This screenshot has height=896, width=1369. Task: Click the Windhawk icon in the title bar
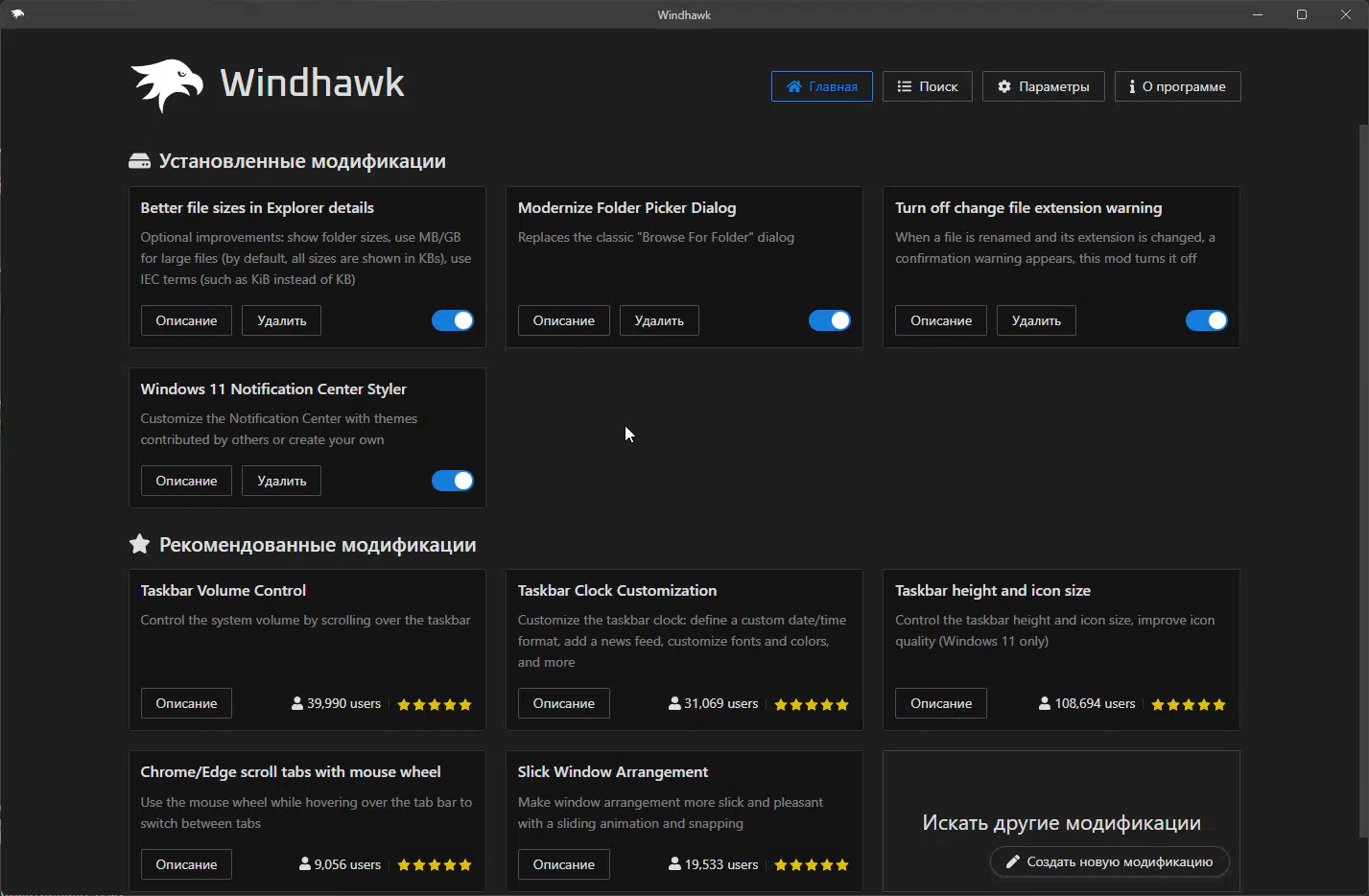click(x=17, y=14)
